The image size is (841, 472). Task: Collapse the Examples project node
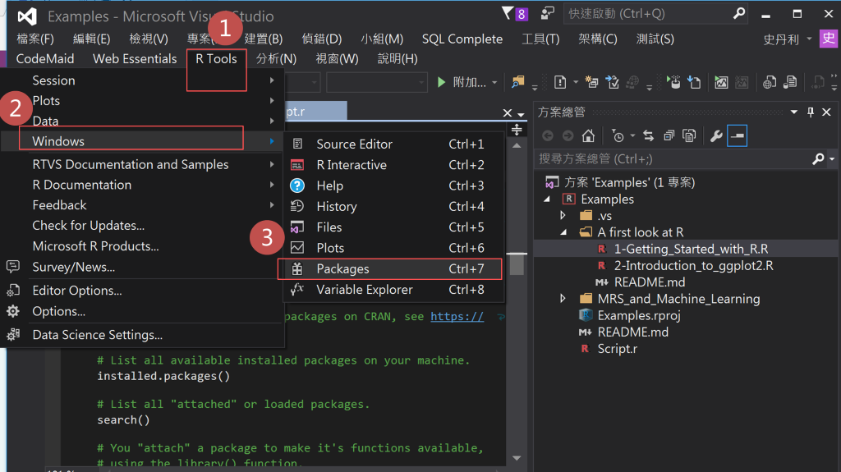click(547, 200)
